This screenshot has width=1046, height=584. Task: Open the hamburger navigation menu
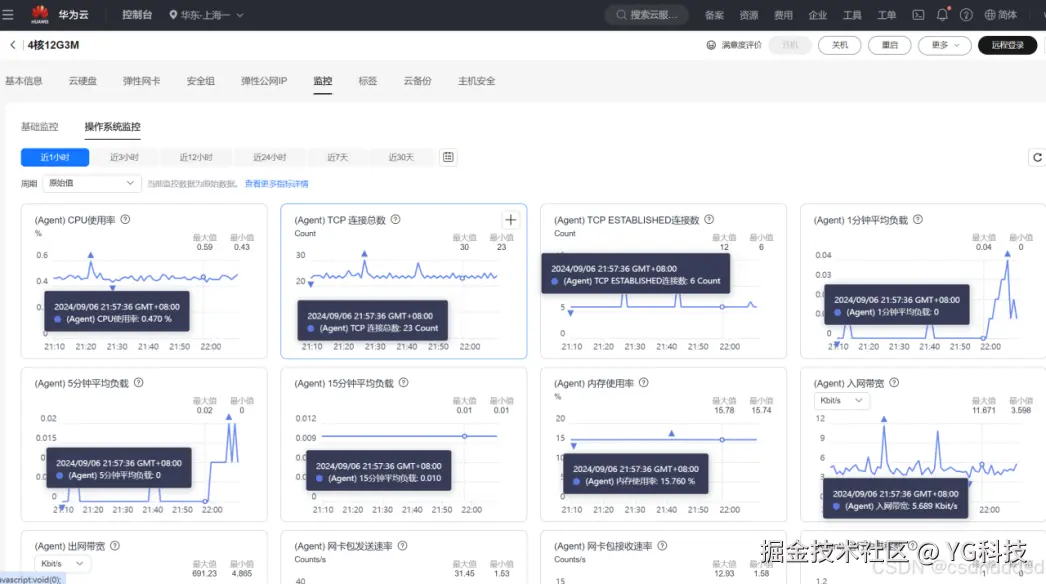pos(8,14)
